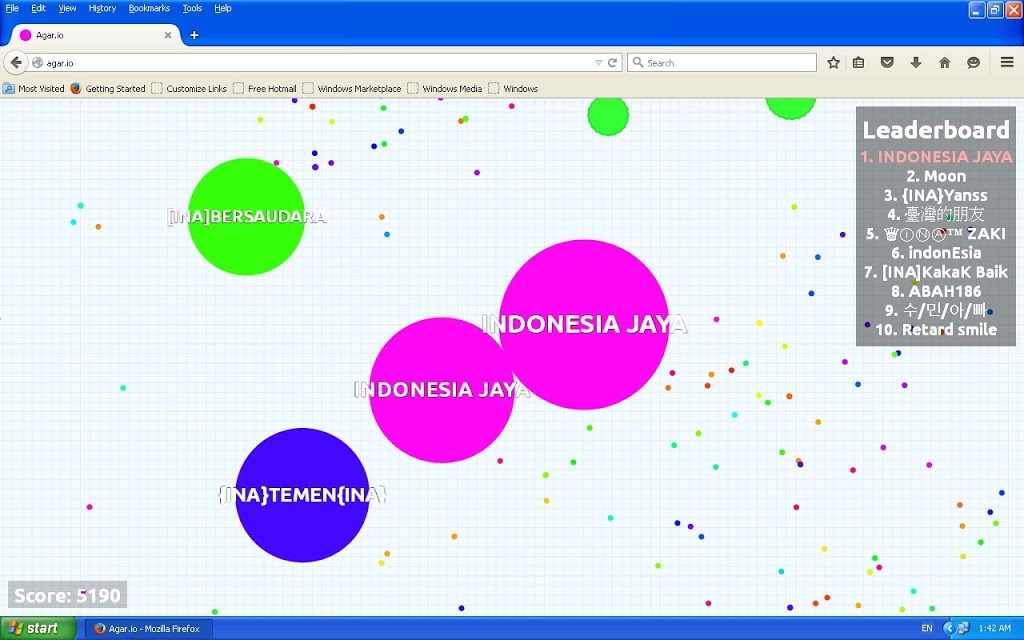The height and width of the screenshot is (640, 1024).
Task: Open the Bookmarks menu
Action: coord(149,8)
